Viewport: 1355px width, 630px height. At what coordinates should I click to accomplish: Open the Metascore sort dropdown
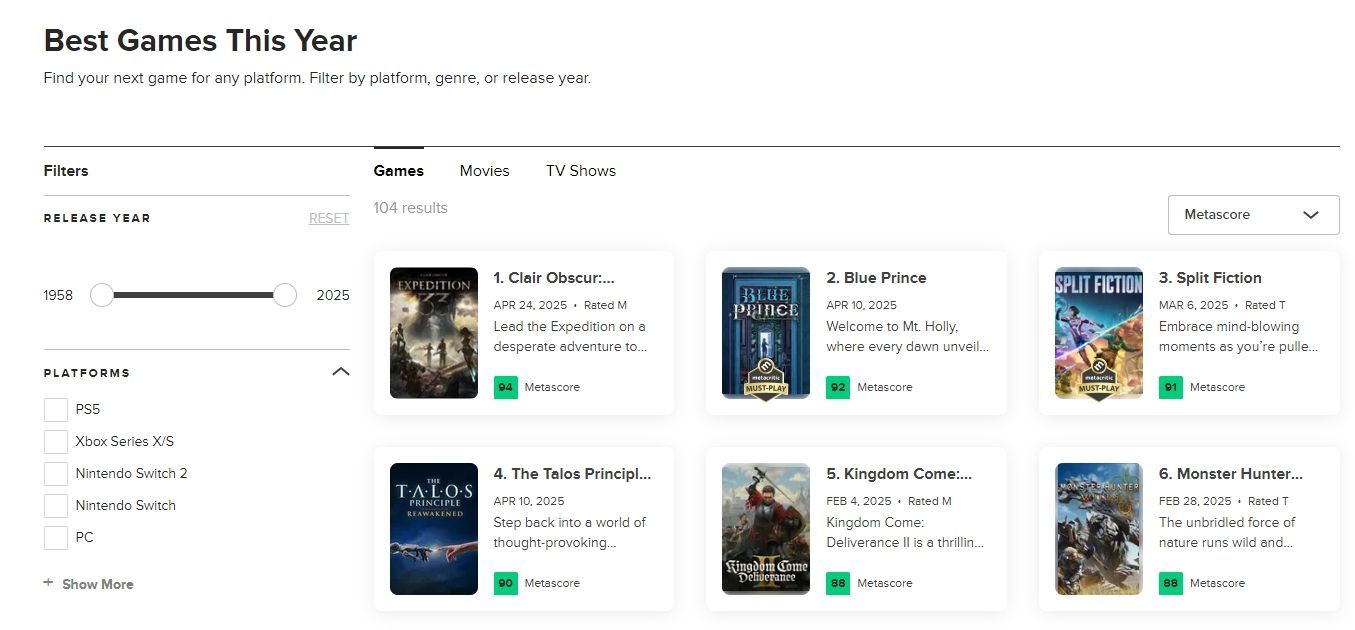point(1253,215)
